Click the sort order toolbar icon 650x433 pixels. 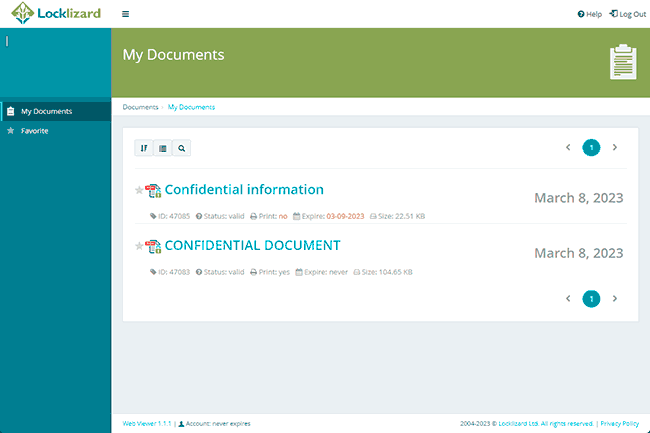pos(144,148)
